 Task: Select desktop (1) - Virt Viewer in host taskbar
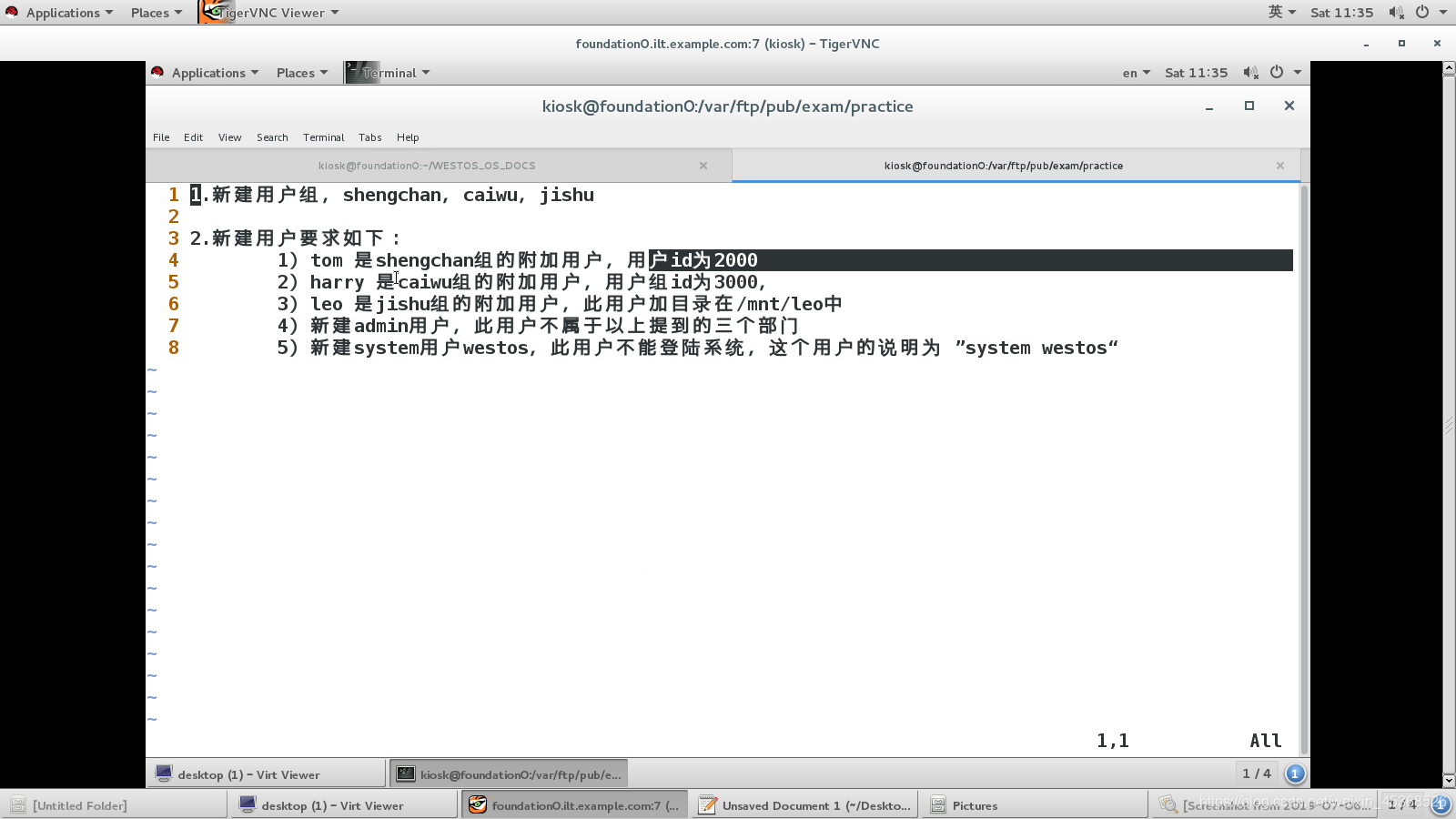(x=344, y=805)
